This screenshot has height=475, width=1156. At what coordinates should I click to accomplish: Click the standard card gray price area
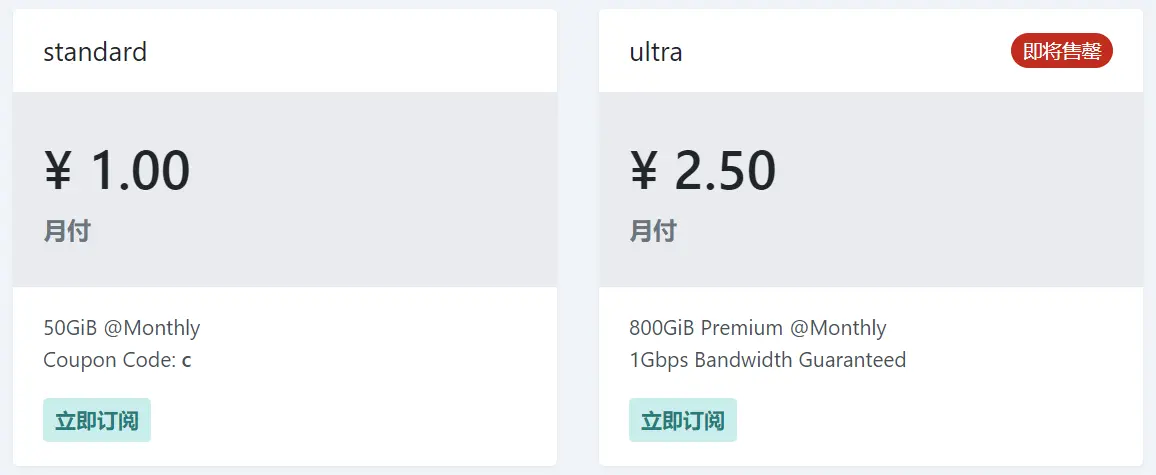click(285, 190)
